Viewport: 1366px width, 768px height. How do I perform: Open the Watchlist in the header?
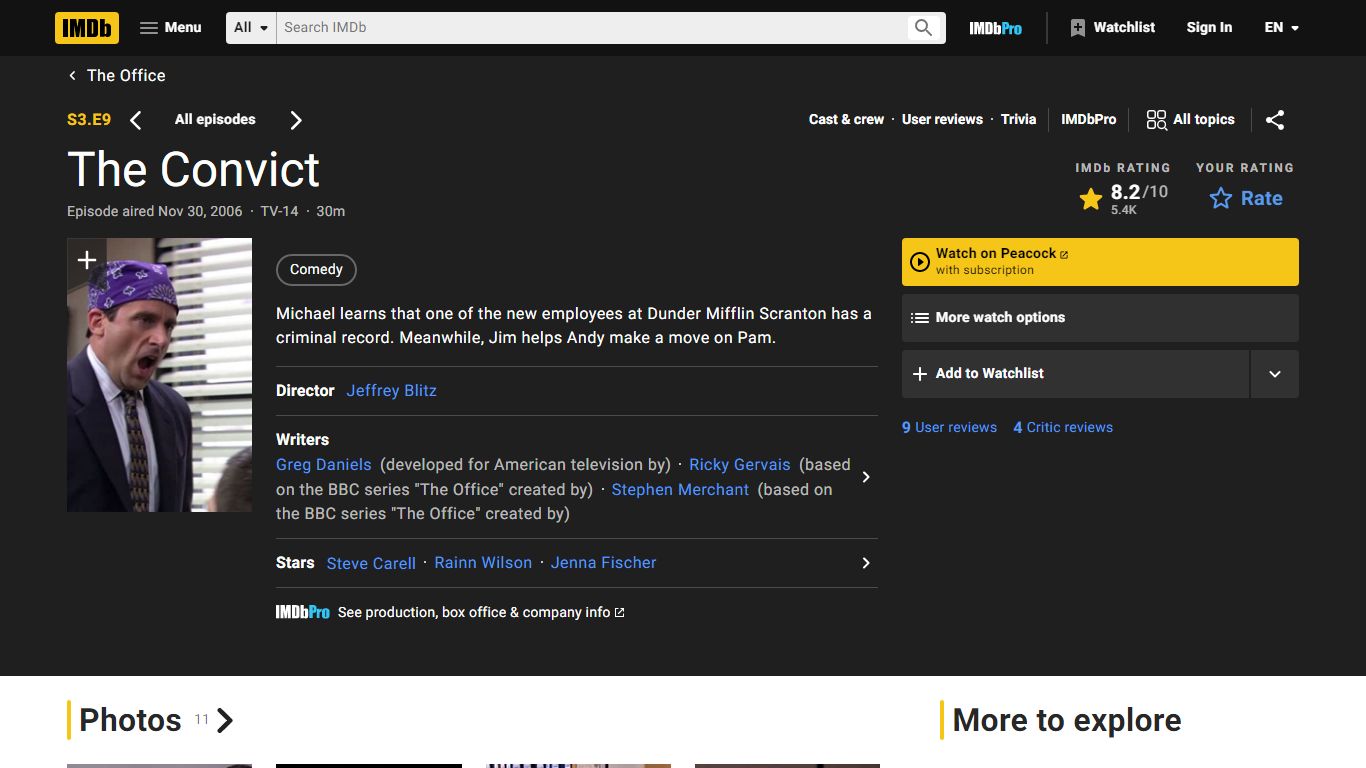(x=1112, y=28)
